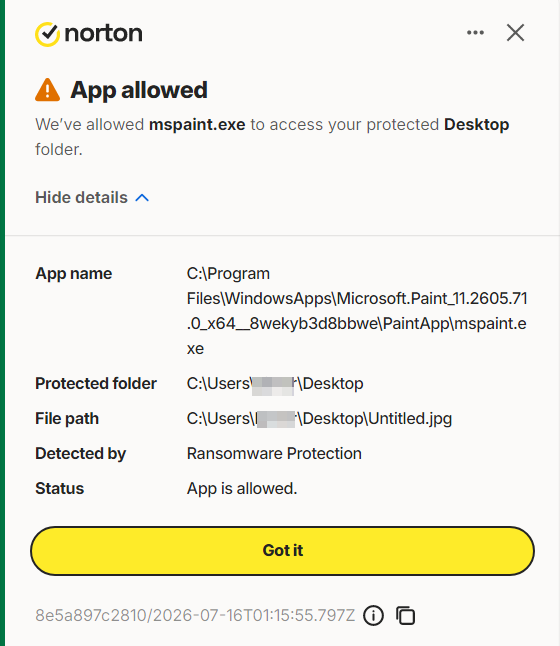Select the mspaint.exe full App name path
The height and width of the screenshot is (646, 560).
(x=357, y=311)
